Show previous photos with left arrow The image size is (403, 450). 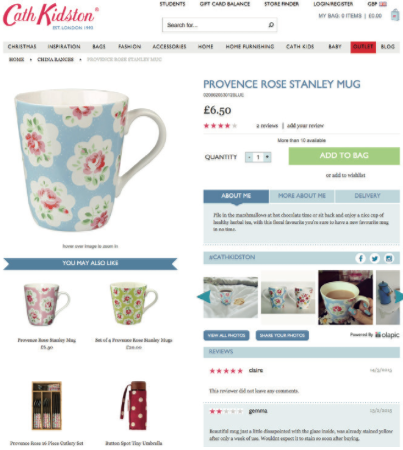click(204, 296)
